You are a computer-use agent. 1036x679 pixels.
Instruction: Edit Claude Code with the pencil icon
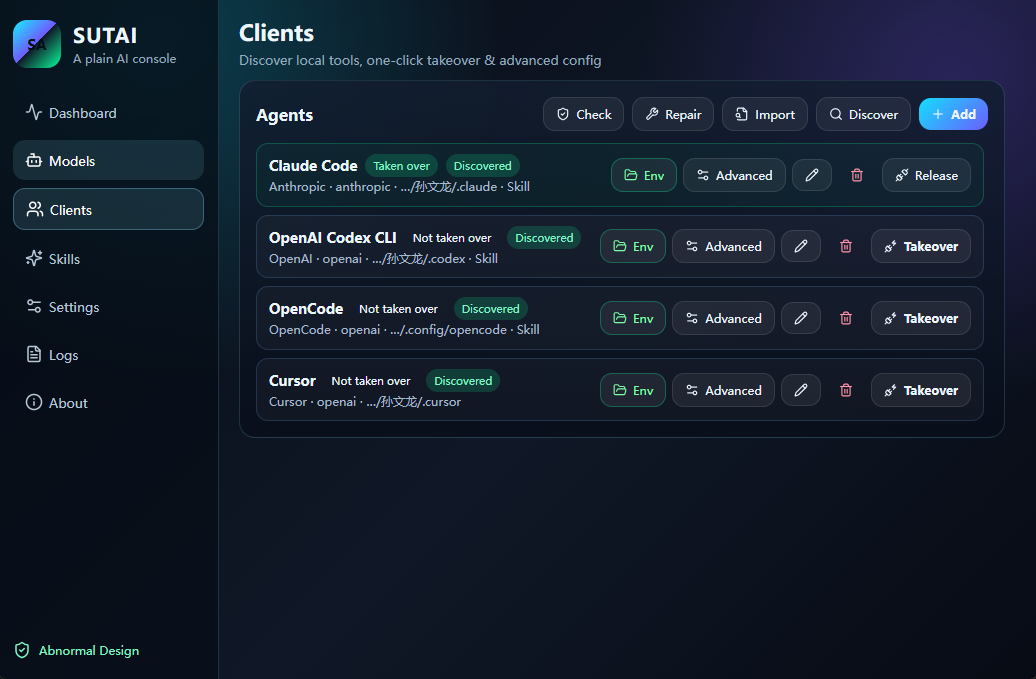point(811,175)
